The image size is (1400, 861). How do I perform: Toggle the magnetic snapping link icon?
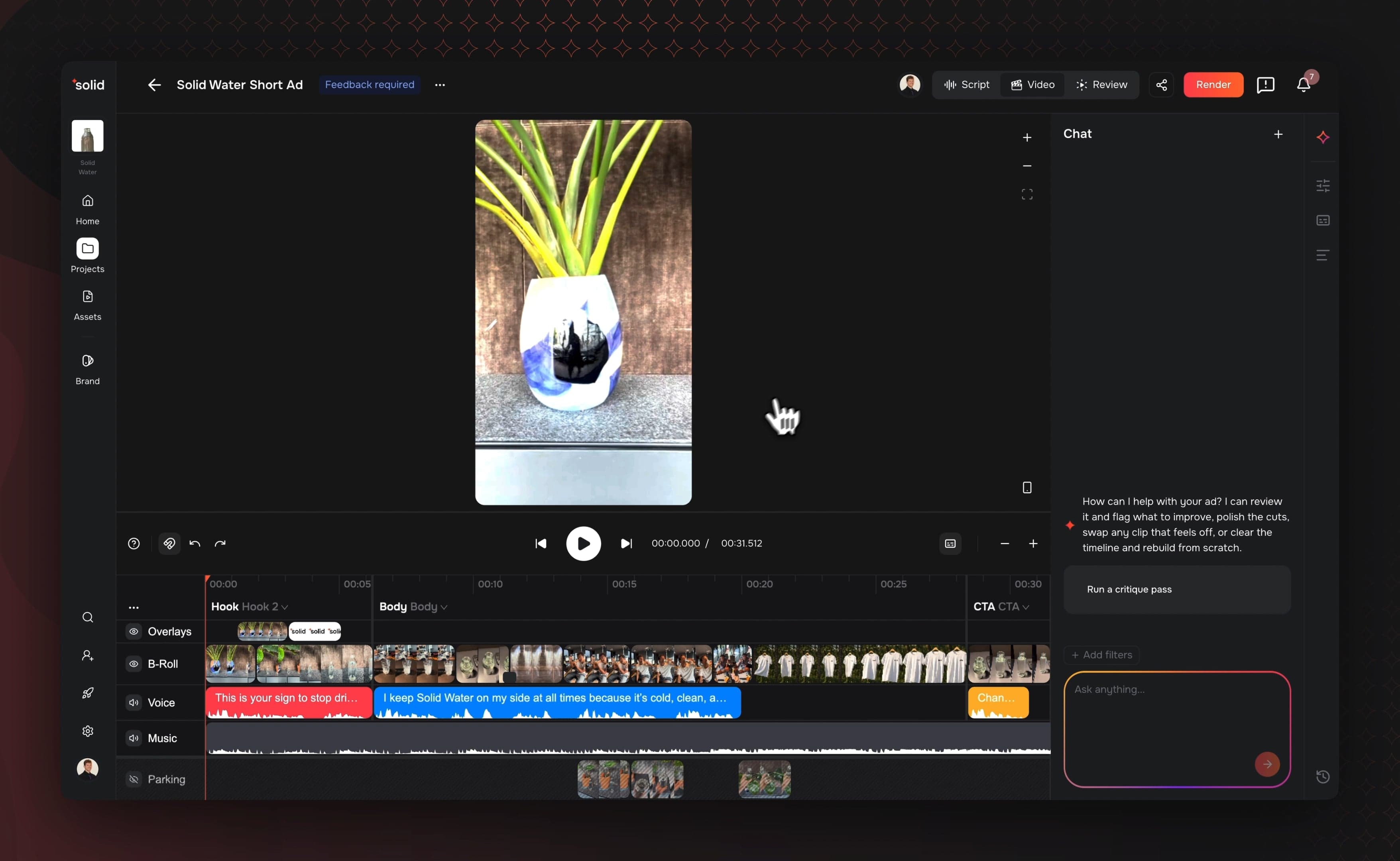(x=169, y=543)
